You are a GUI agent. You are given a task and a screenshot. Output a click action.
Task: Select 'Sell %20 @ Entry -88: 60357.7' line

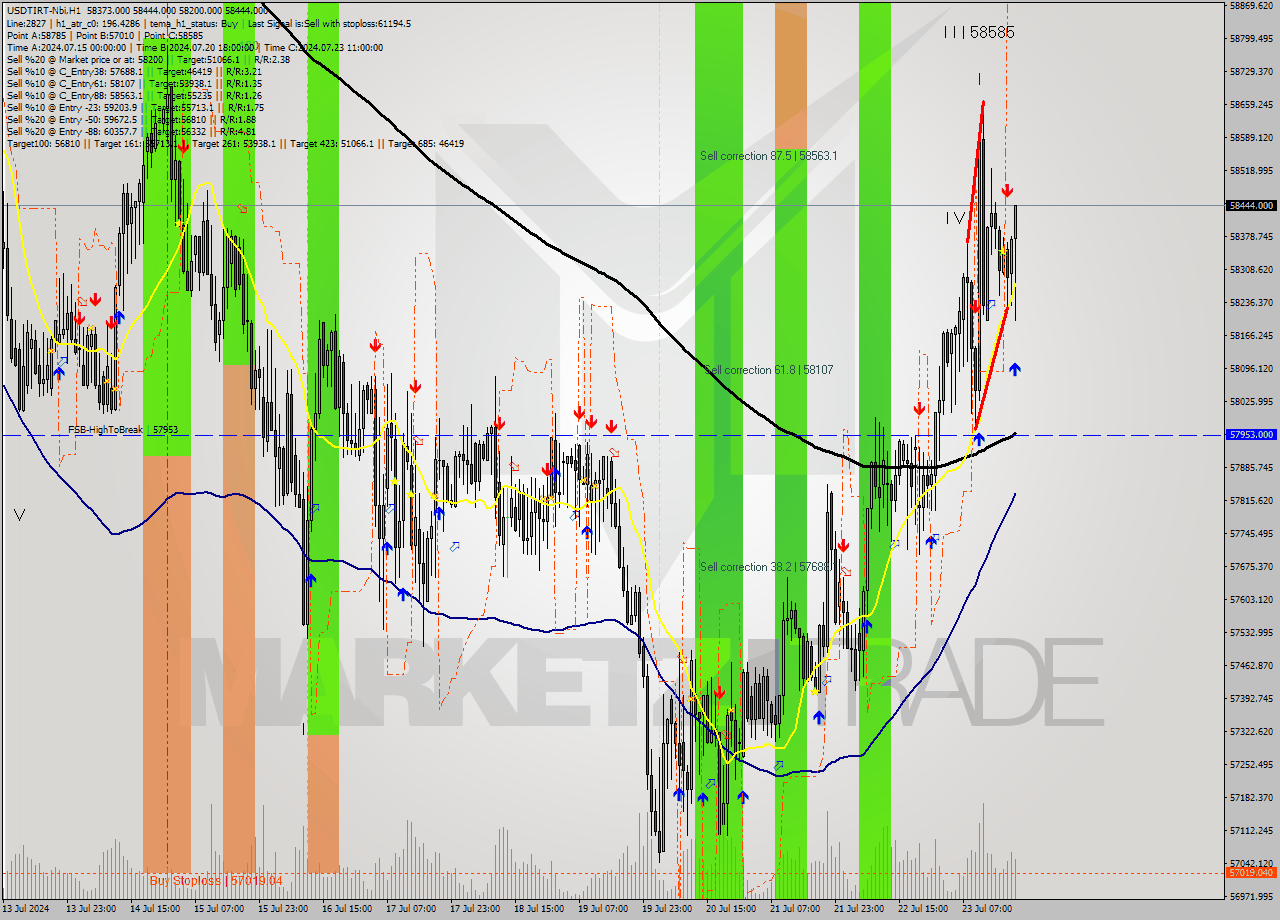coord(132,131)
